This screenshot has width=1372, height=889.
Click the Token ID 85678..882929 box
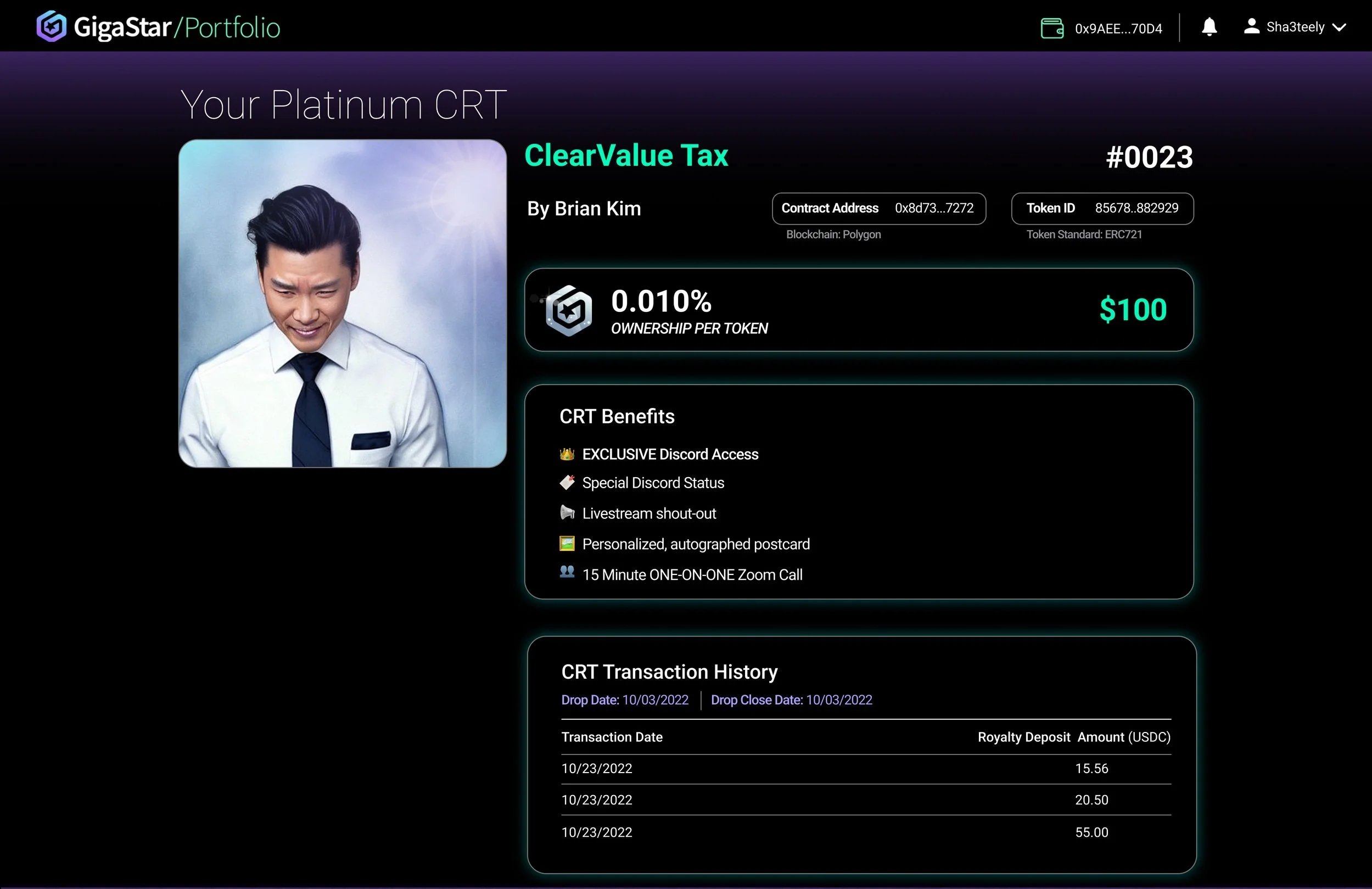[x=1102, y=208]
